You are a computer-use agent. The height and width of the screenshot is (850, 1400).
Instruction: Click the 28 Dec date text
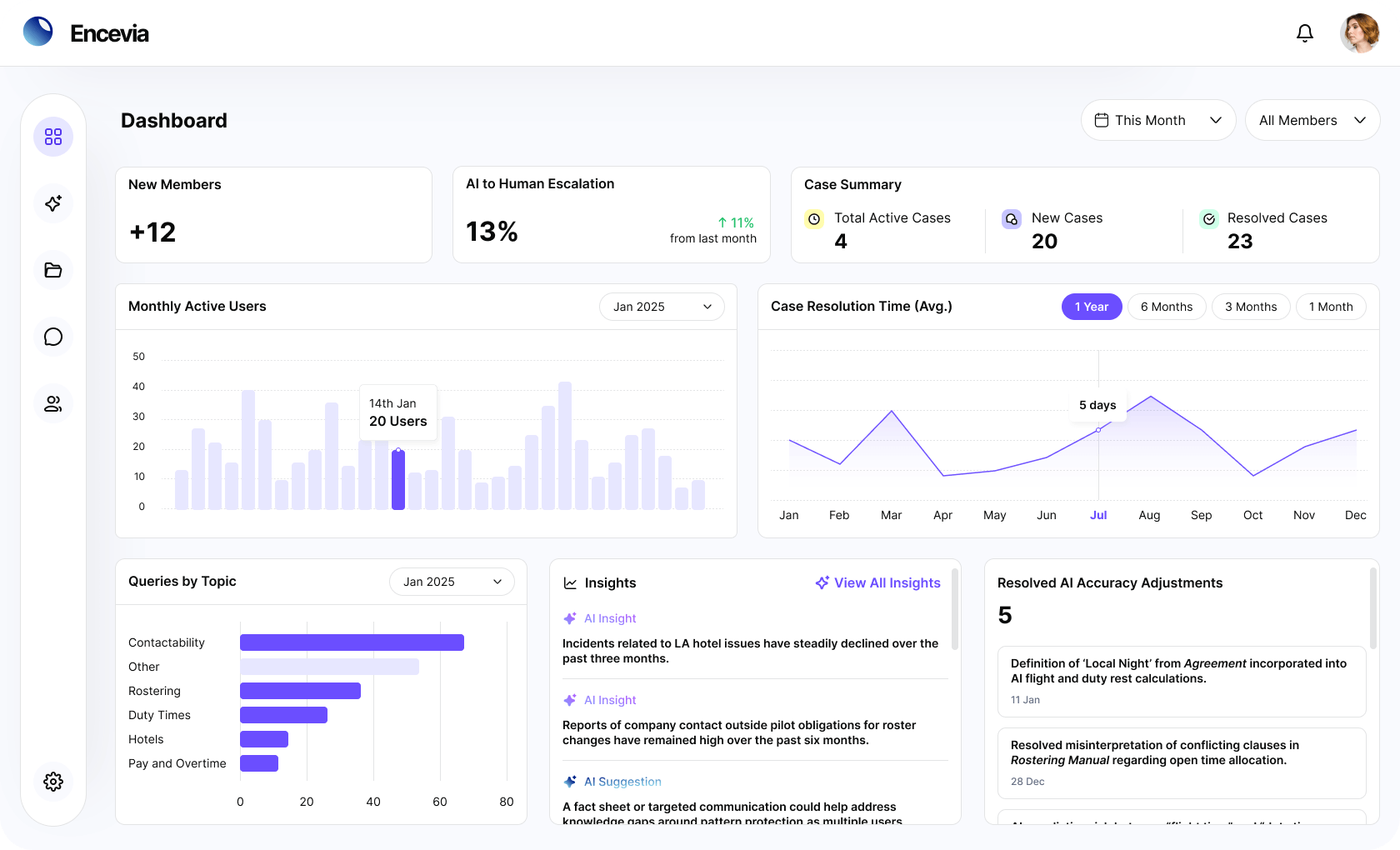pyautogui.click(x=1027, y=782)
